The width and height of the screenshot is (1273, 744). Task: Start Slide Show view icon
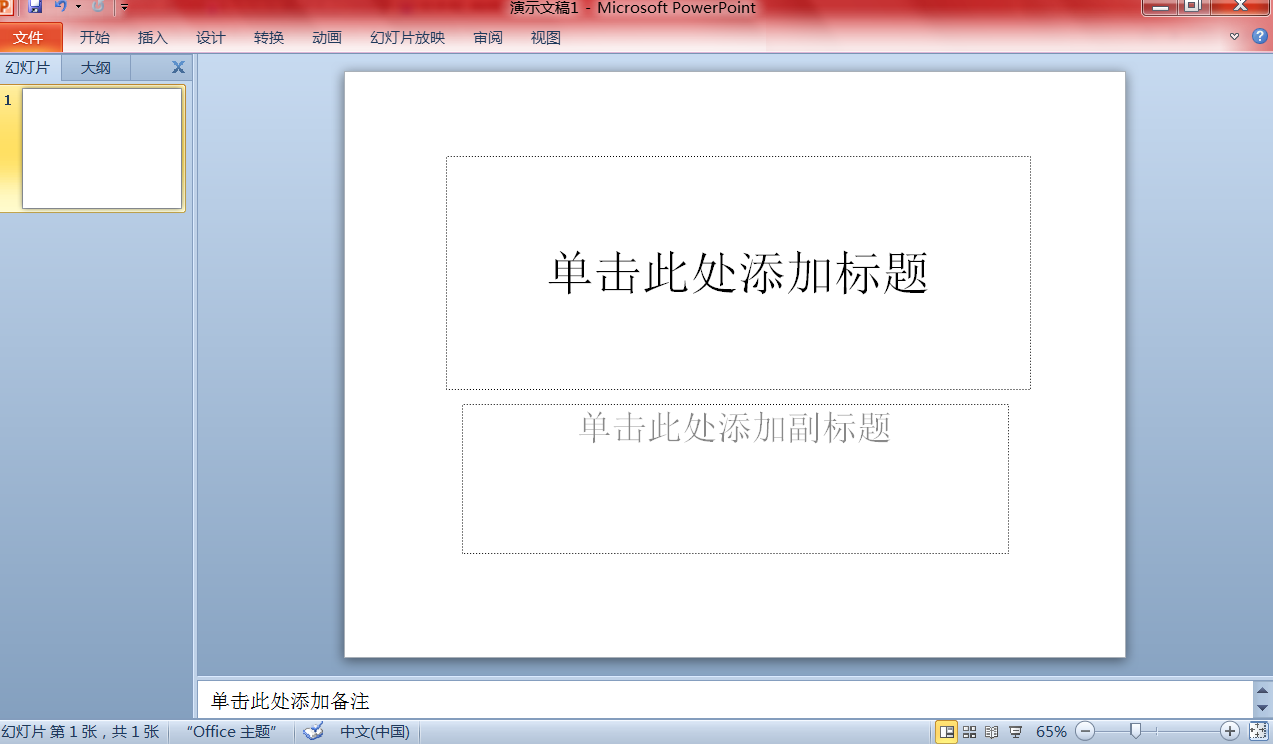coord(1016,732)
